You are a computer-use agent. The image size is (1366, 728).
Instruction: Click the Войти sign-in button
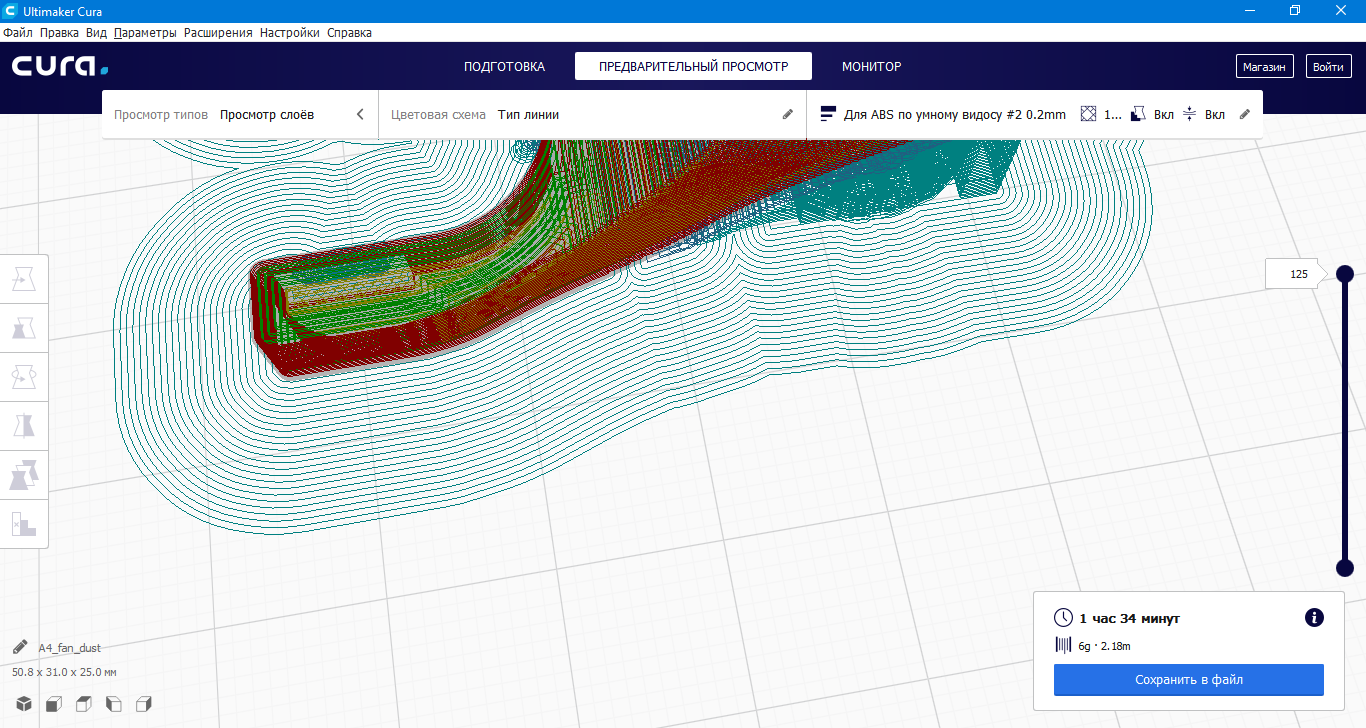click(x=1328, y=67)
